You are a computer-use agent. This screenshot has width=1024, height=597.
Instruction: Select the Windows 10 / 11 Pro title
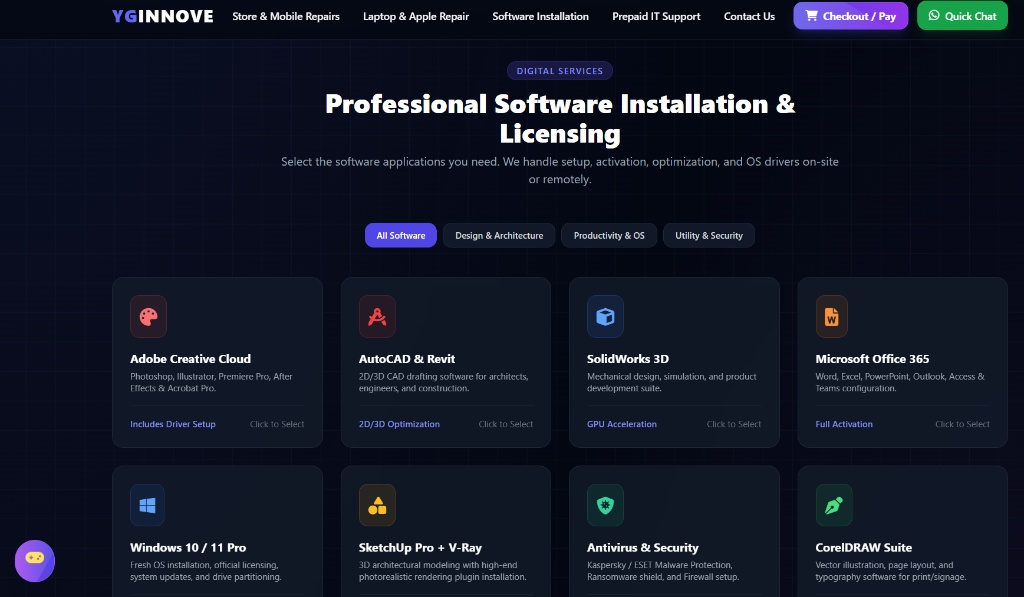(188, 547)
